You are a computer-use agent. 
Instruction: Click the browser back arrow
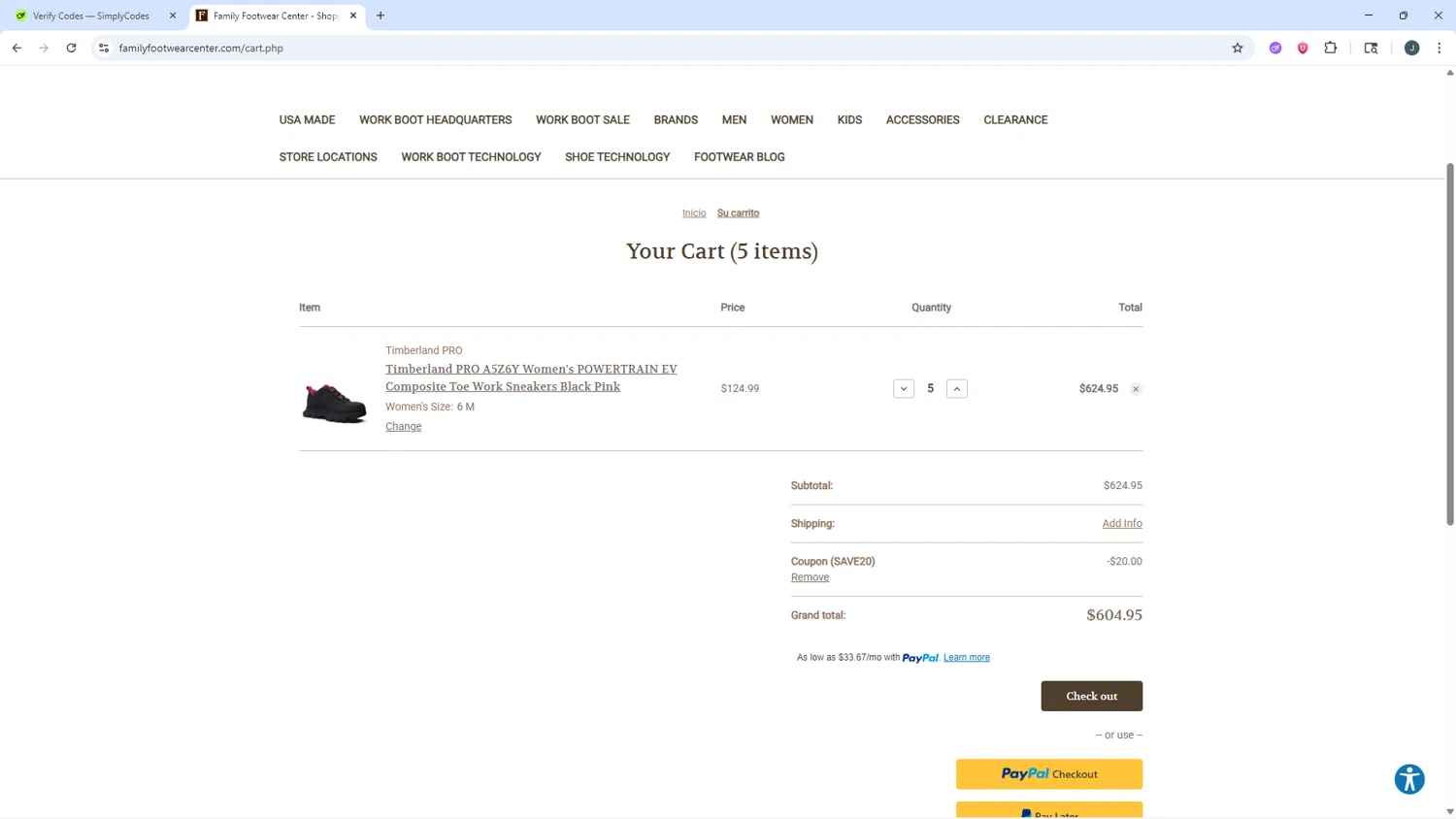coord(17,48)
